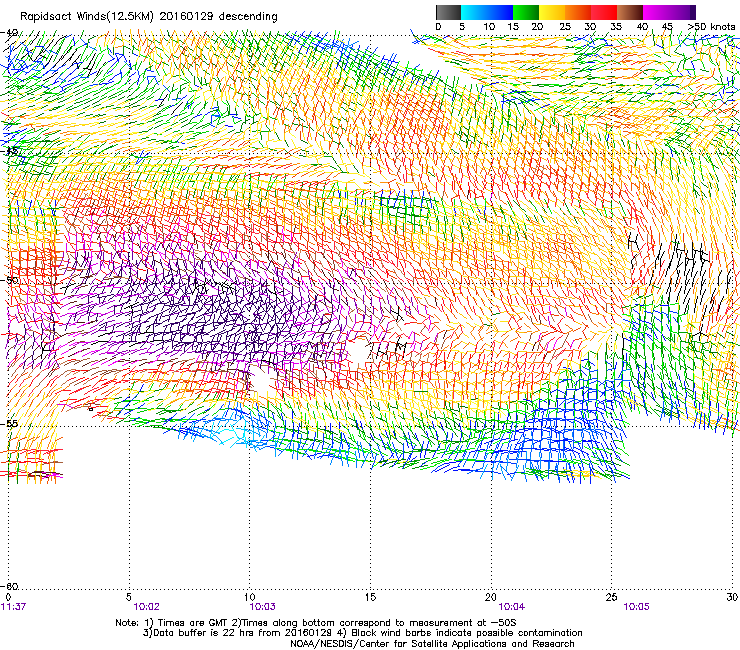Click the '0' label under the color bar

(438, 27)
